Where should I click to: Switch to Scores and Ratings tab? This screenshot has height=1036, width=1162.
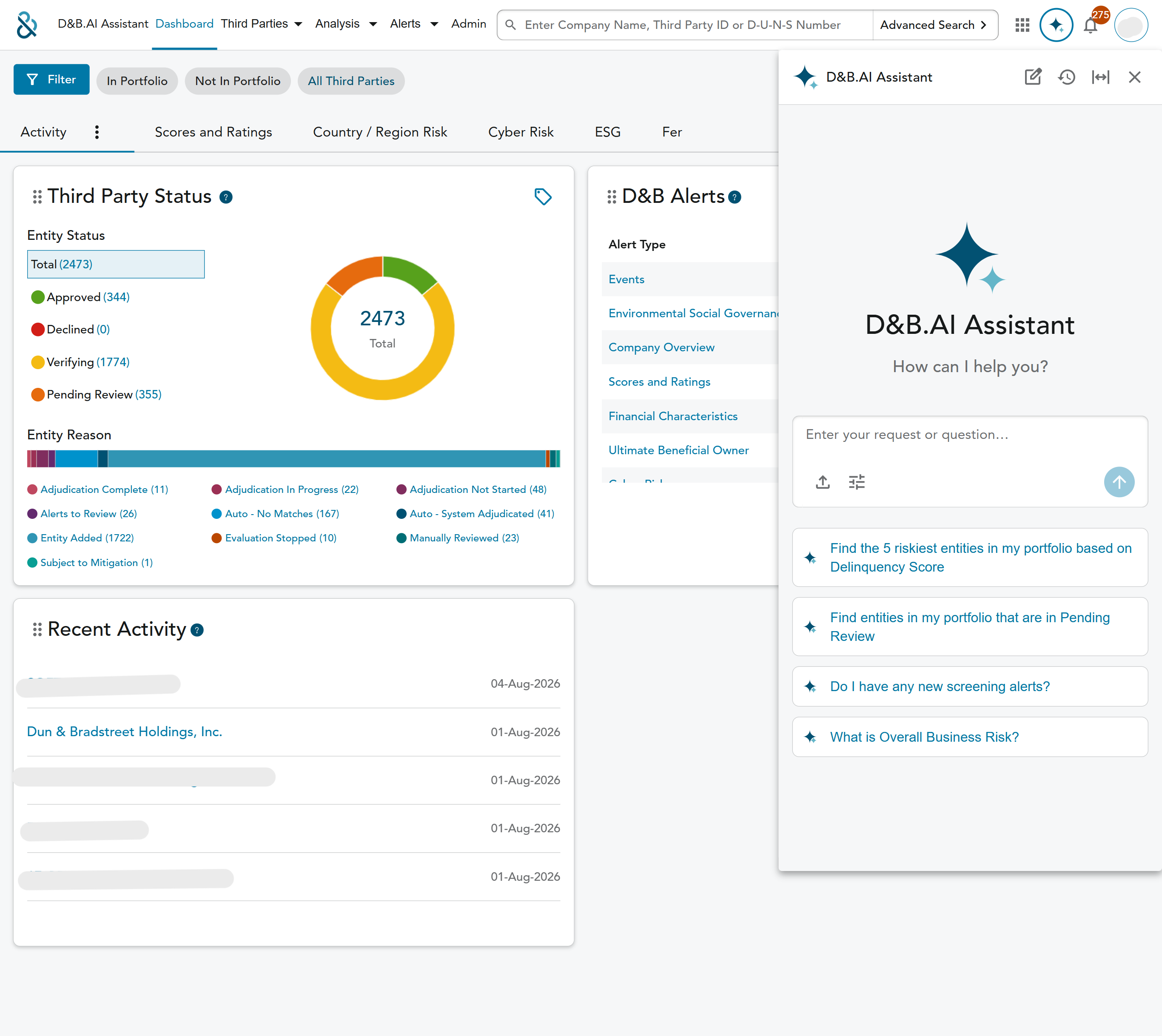pyautogui.click(x=214, y=132)
